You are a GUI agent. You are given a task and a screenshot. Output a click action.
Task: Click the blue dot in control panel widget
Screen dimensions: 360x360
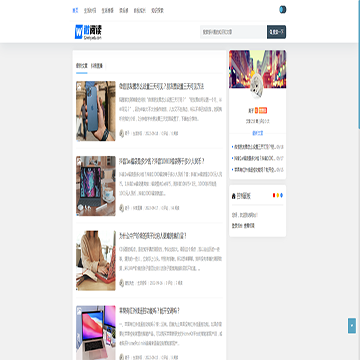(282, 195)
